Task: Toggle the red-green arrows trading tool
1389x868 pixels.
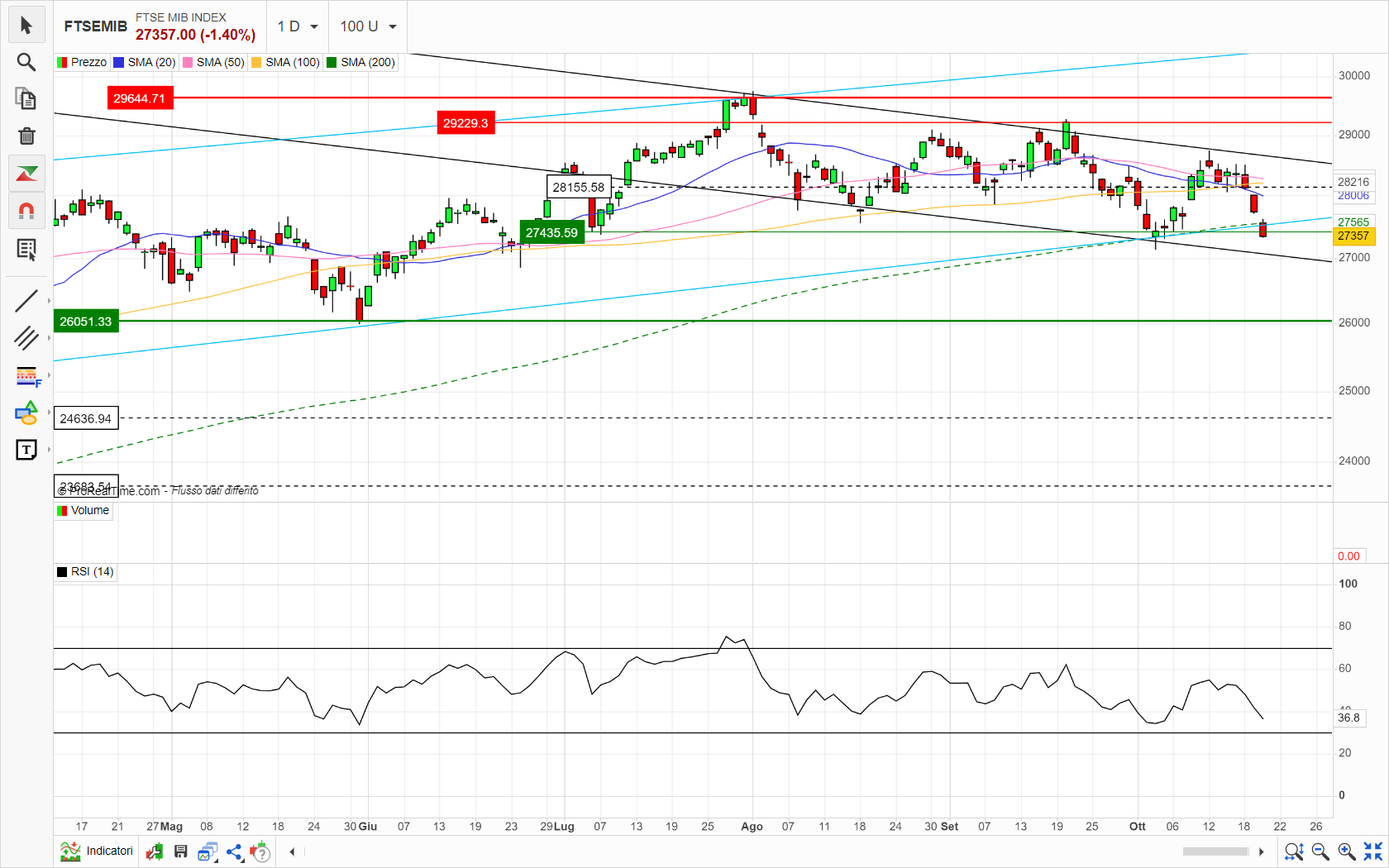Action: tap(26, 174)
